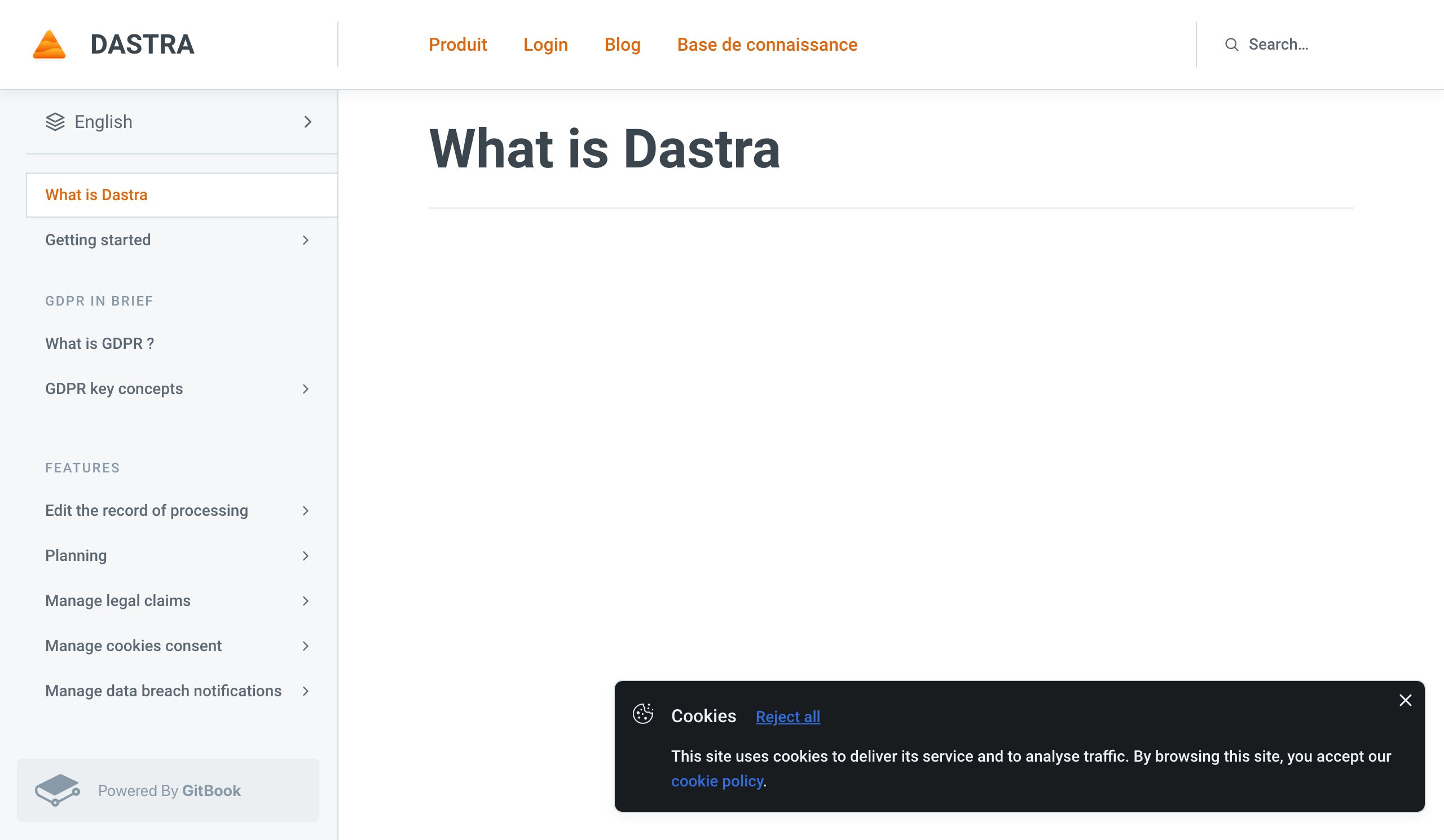The width and height of the screenshot is (1444, 840).
Task: Open the Produit menu item
Action: click(458, 45)
